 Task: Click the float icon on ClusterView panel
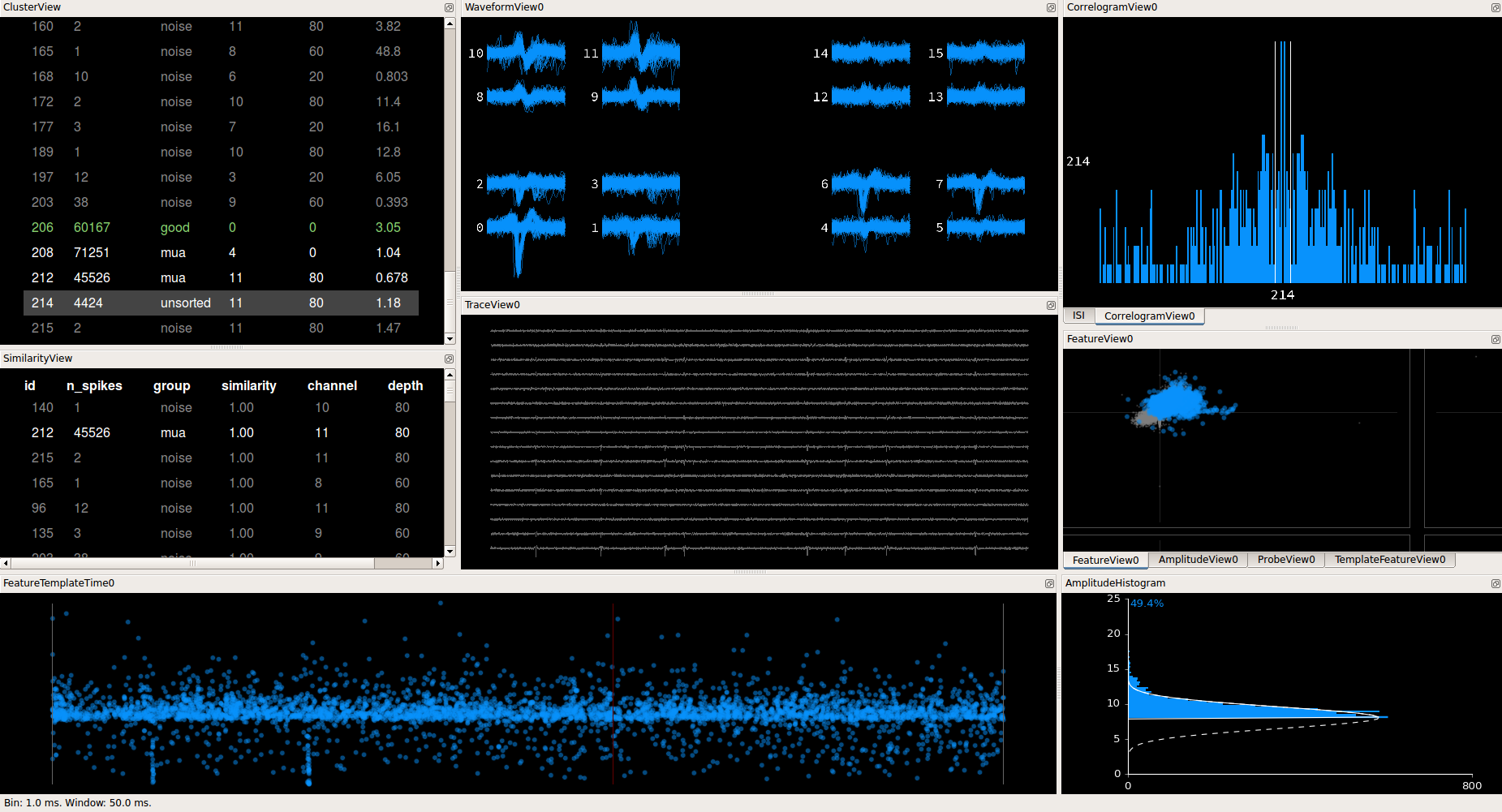point(449,7)
